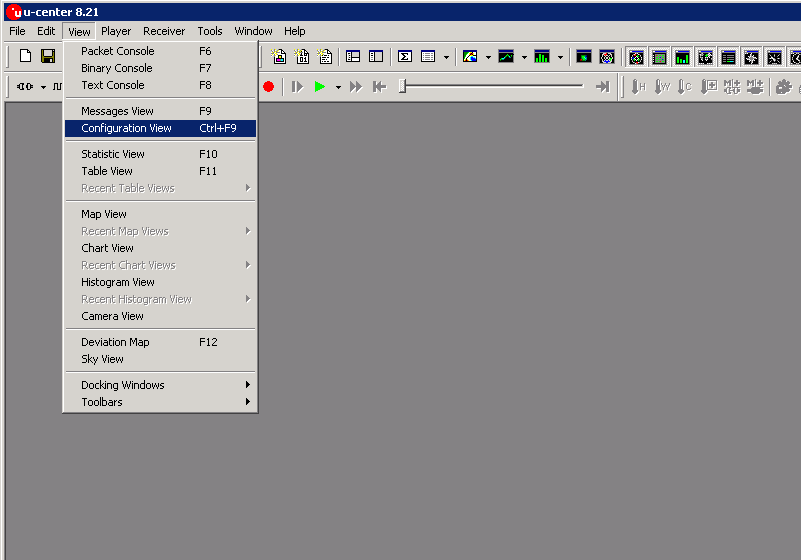The image size is (801, 560).
Task: Click the colorful Map View toolbar icon
Action: tap(470, 56)
